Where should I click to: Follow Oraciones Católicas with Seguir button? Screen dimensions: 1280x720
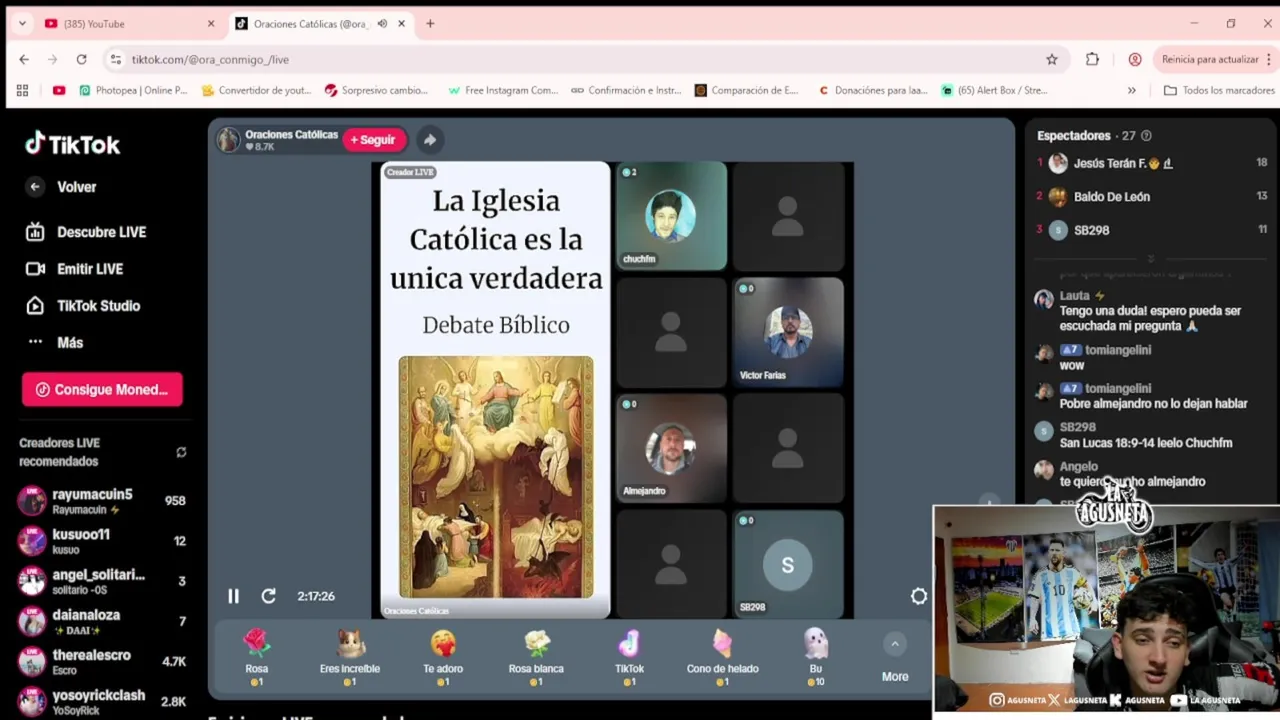(373, 140)
